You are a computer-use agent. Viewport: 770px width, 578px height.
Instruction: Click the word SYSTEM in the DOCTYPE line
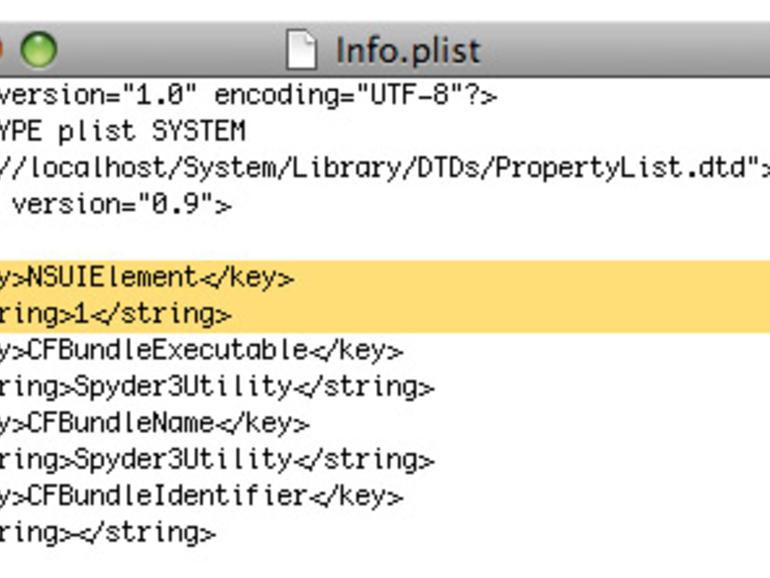tap(198, 131)
